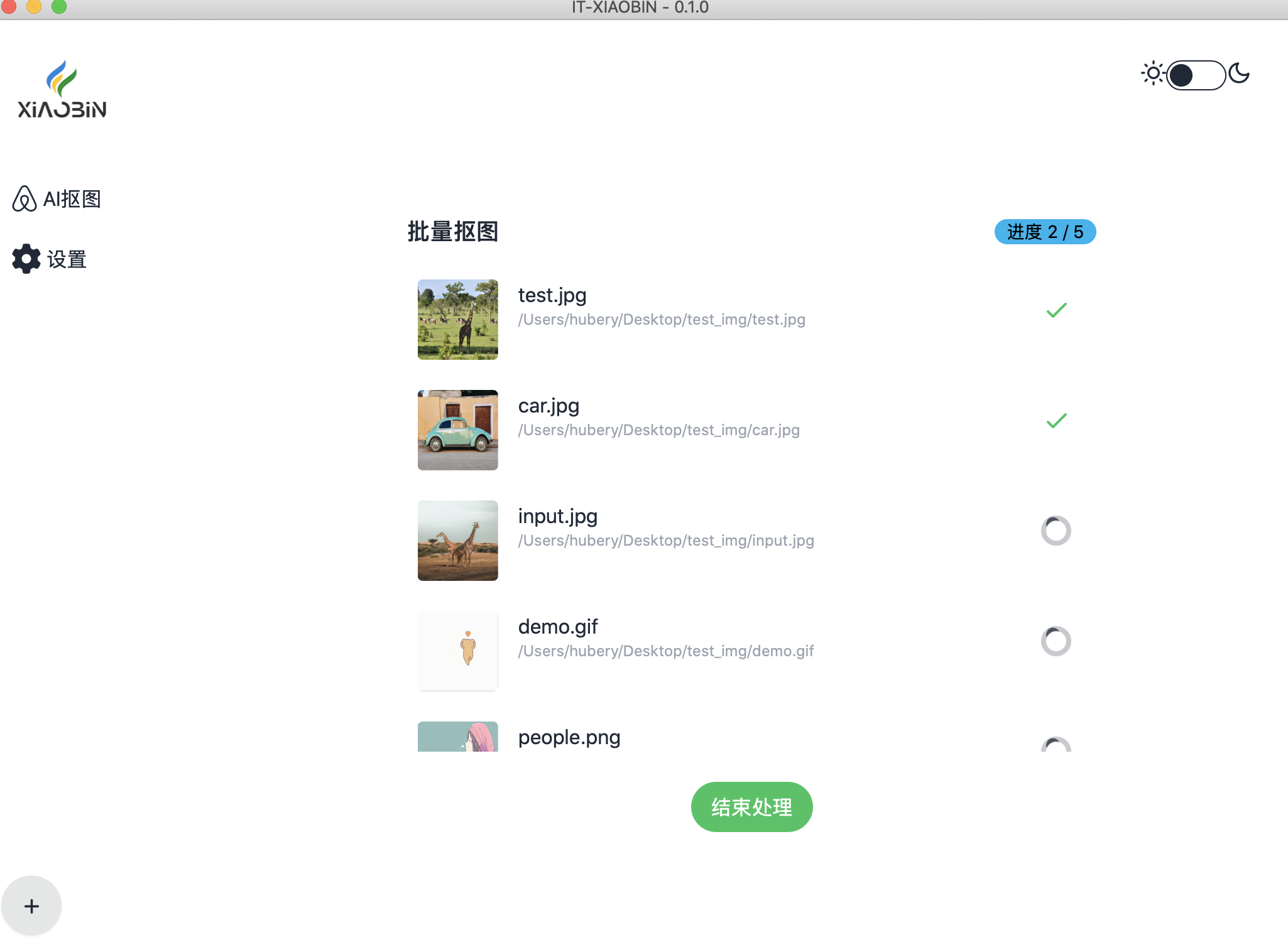Click the people.png list entry
This screenshot has width=1288, height=952.
point(569,737)
